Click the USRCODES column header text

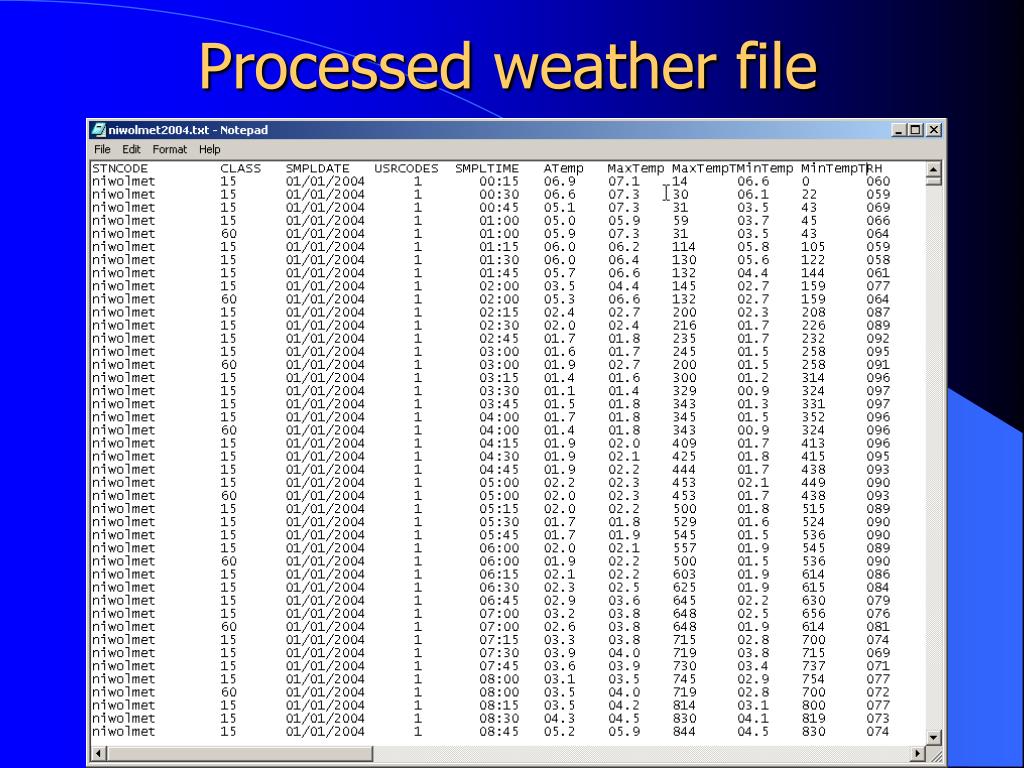406,168
